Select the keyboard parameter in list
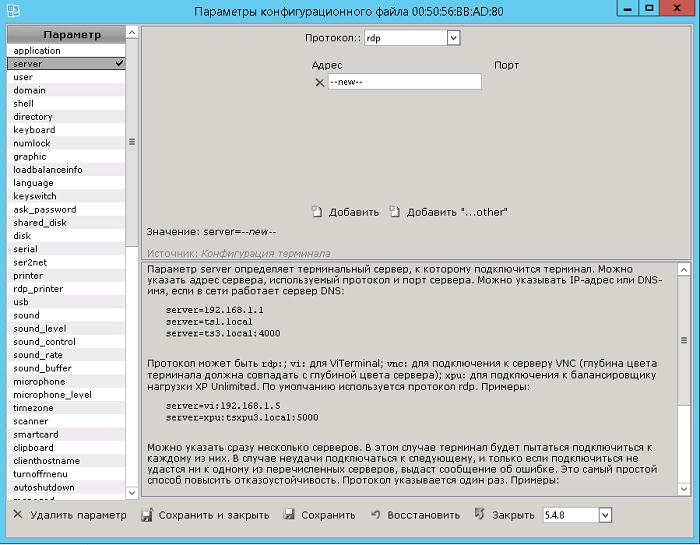700x545 pixels. point(34,130)
